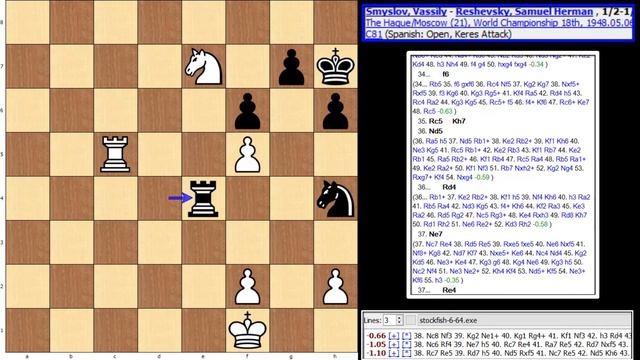
Task: Select the white pawn on h2
Action: tap(335, 287)
